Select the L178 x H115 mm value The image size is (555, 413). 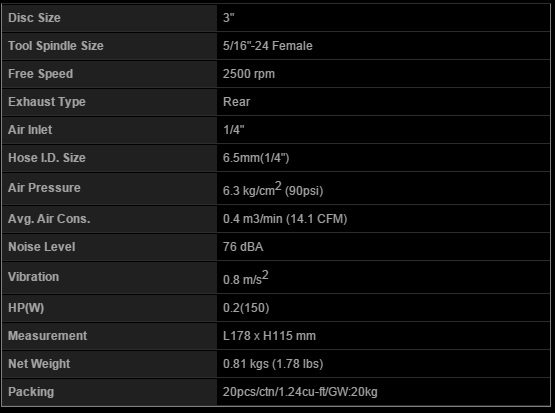coord(269,335)
